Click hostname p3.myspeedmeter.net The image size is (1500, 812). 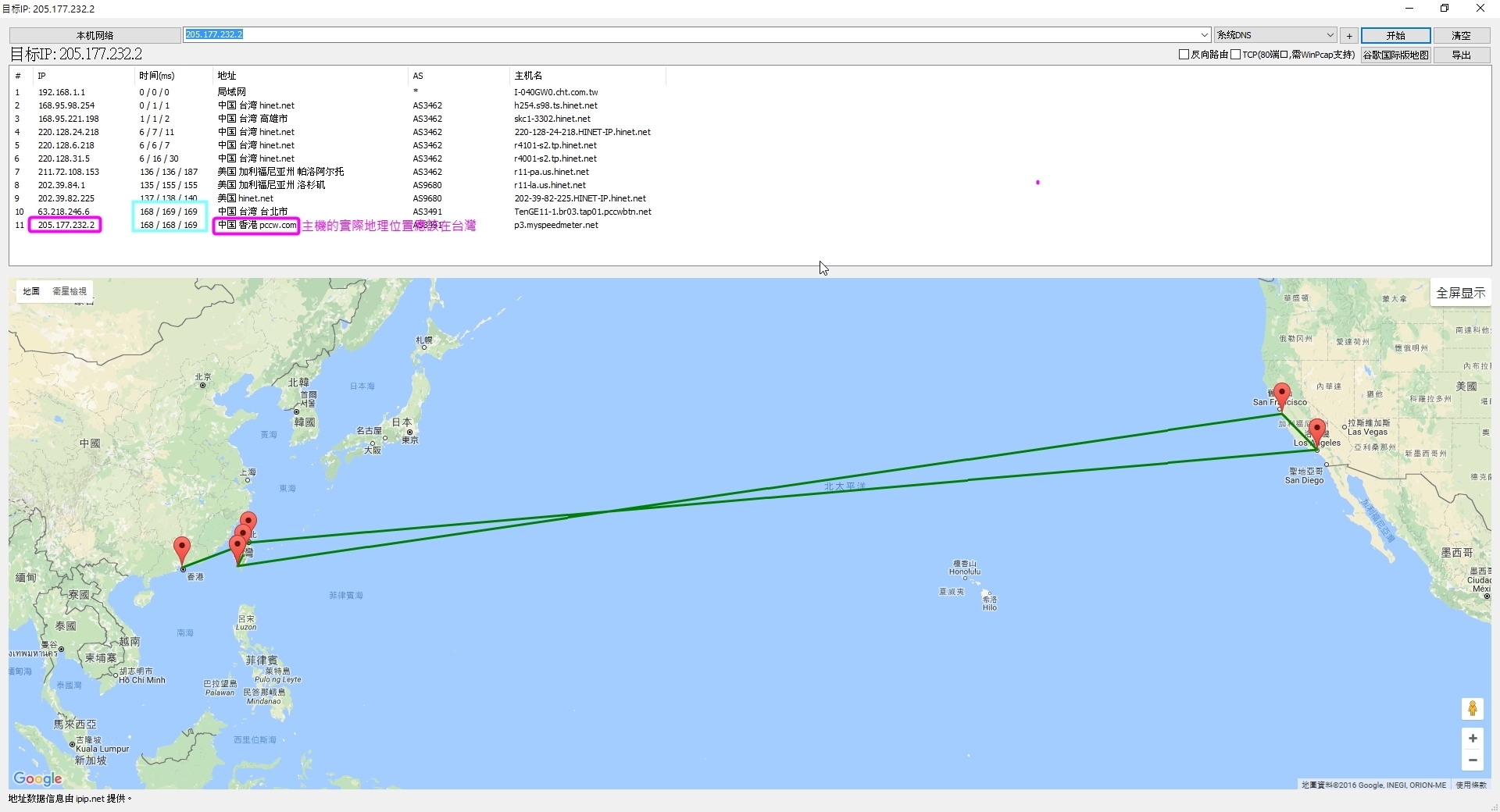pos(556,225)
